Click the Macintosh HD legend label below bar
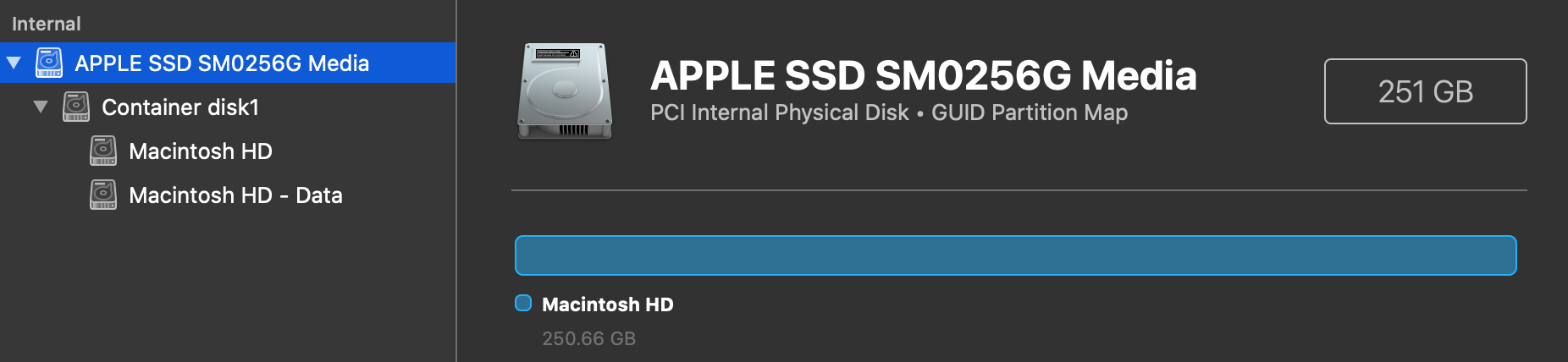1568x362 pixels. [x=608, y=304]
